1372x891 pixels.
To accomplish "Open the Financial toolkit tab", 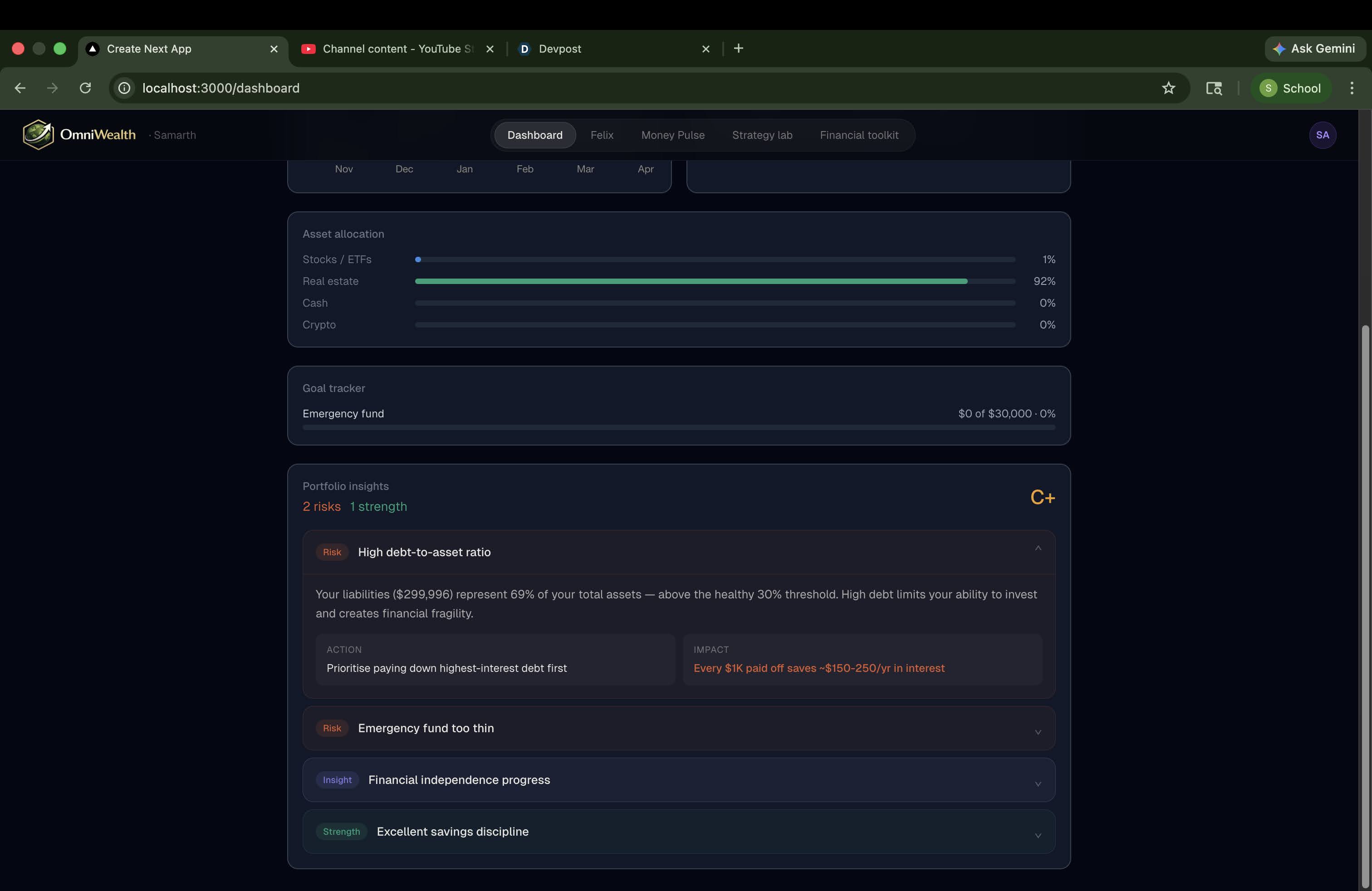I will [858, 135].
